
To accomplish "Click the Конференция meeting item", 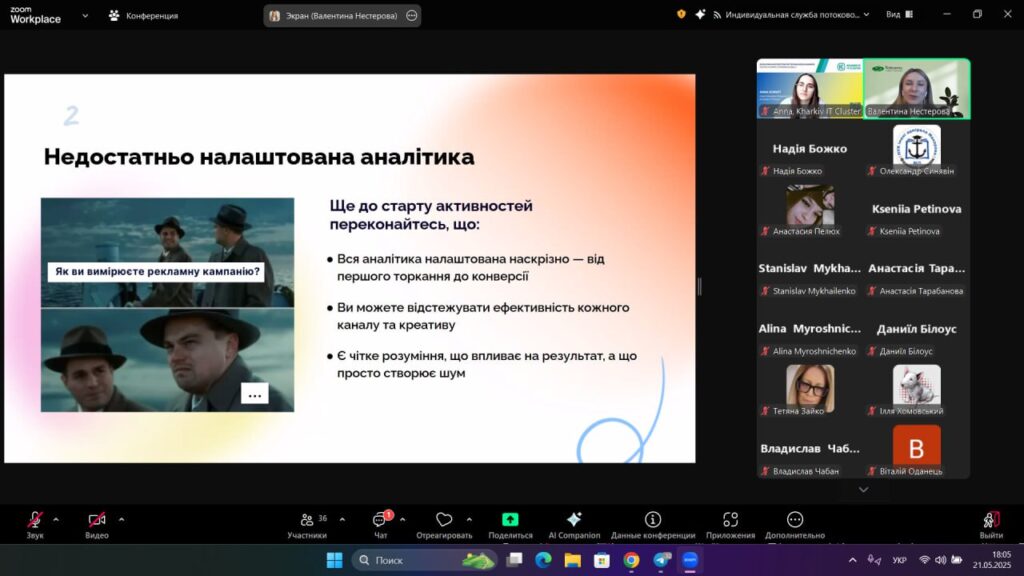I will click(143, 16).
